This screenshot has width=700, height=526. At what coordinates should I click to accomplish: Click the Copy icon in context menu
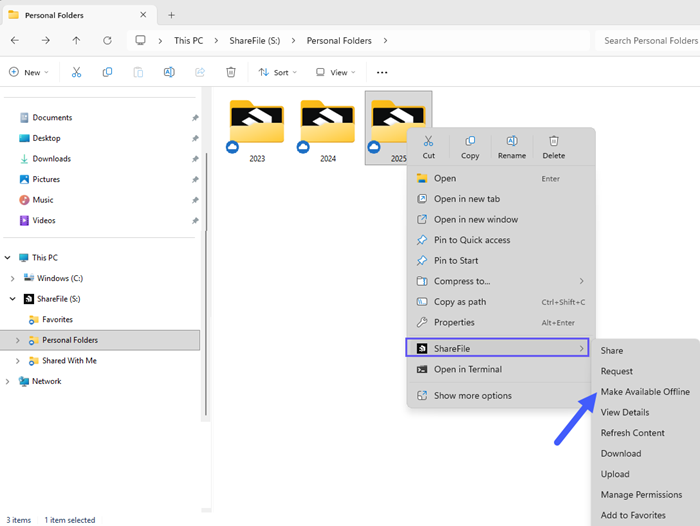pos(470,147)
